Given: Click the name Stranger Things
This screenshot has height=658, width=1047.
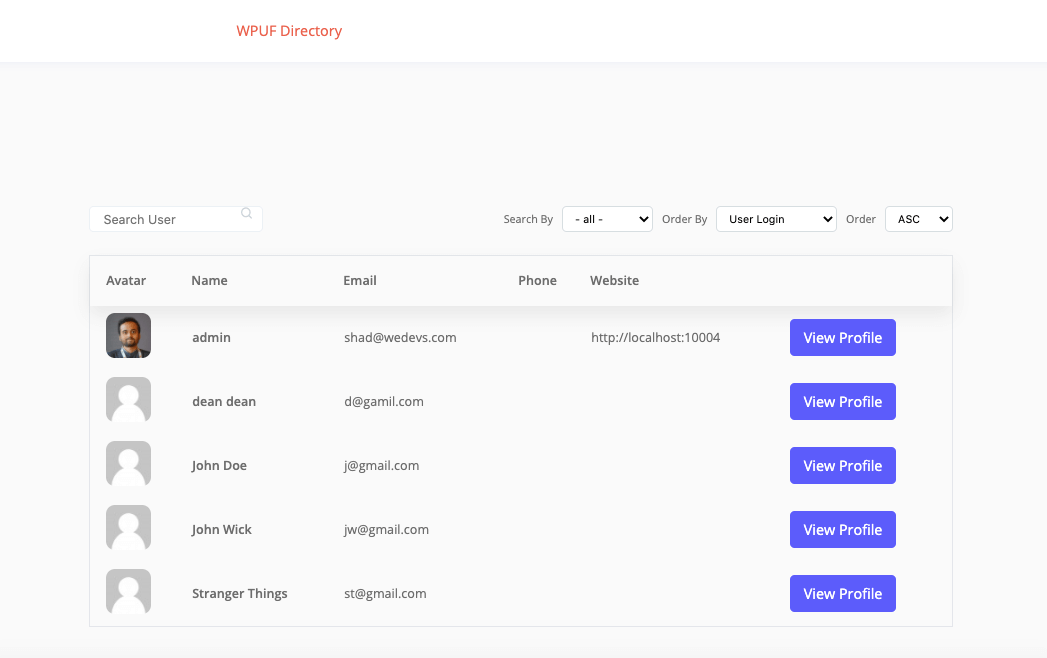Looking at the screenshot, I should click(x=240, y=594).
